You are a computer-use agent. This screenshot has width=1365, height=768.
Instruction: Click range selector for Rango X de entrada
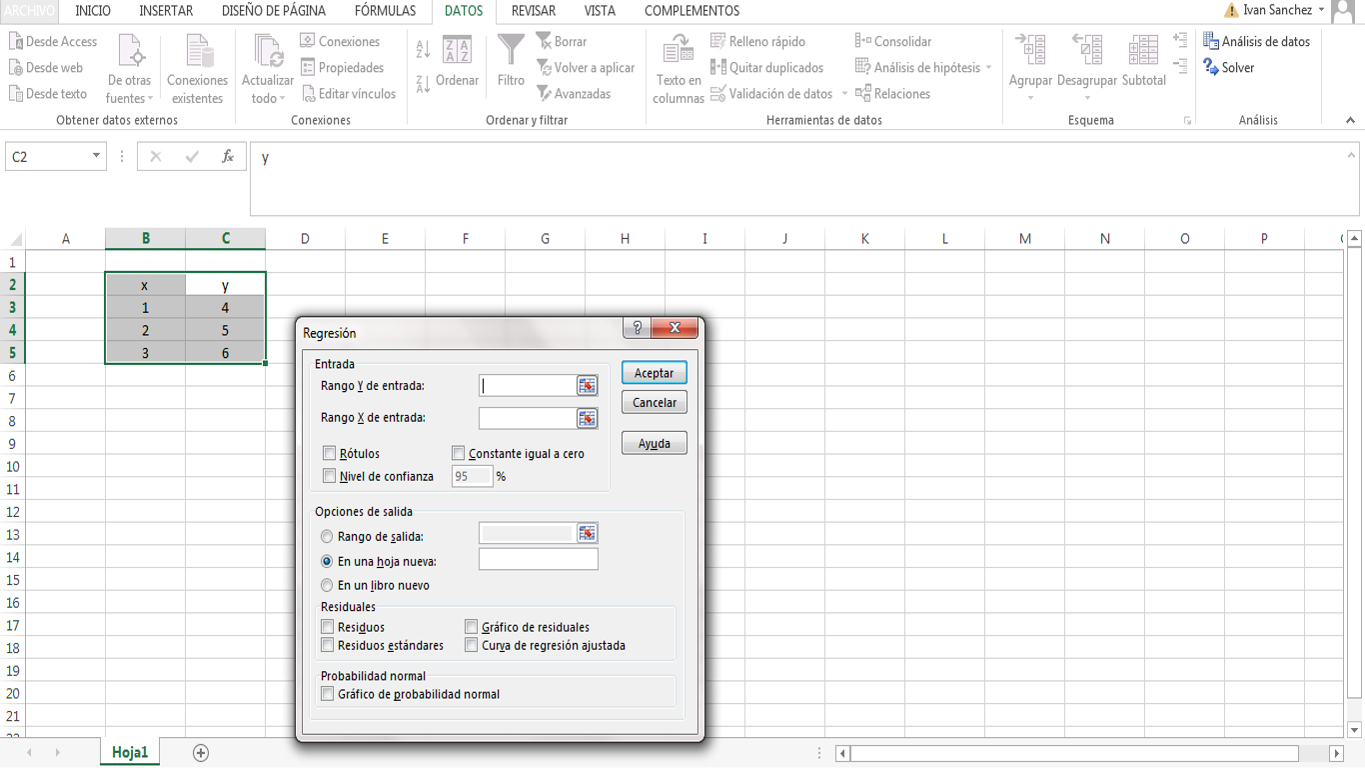tap(587, 418)
